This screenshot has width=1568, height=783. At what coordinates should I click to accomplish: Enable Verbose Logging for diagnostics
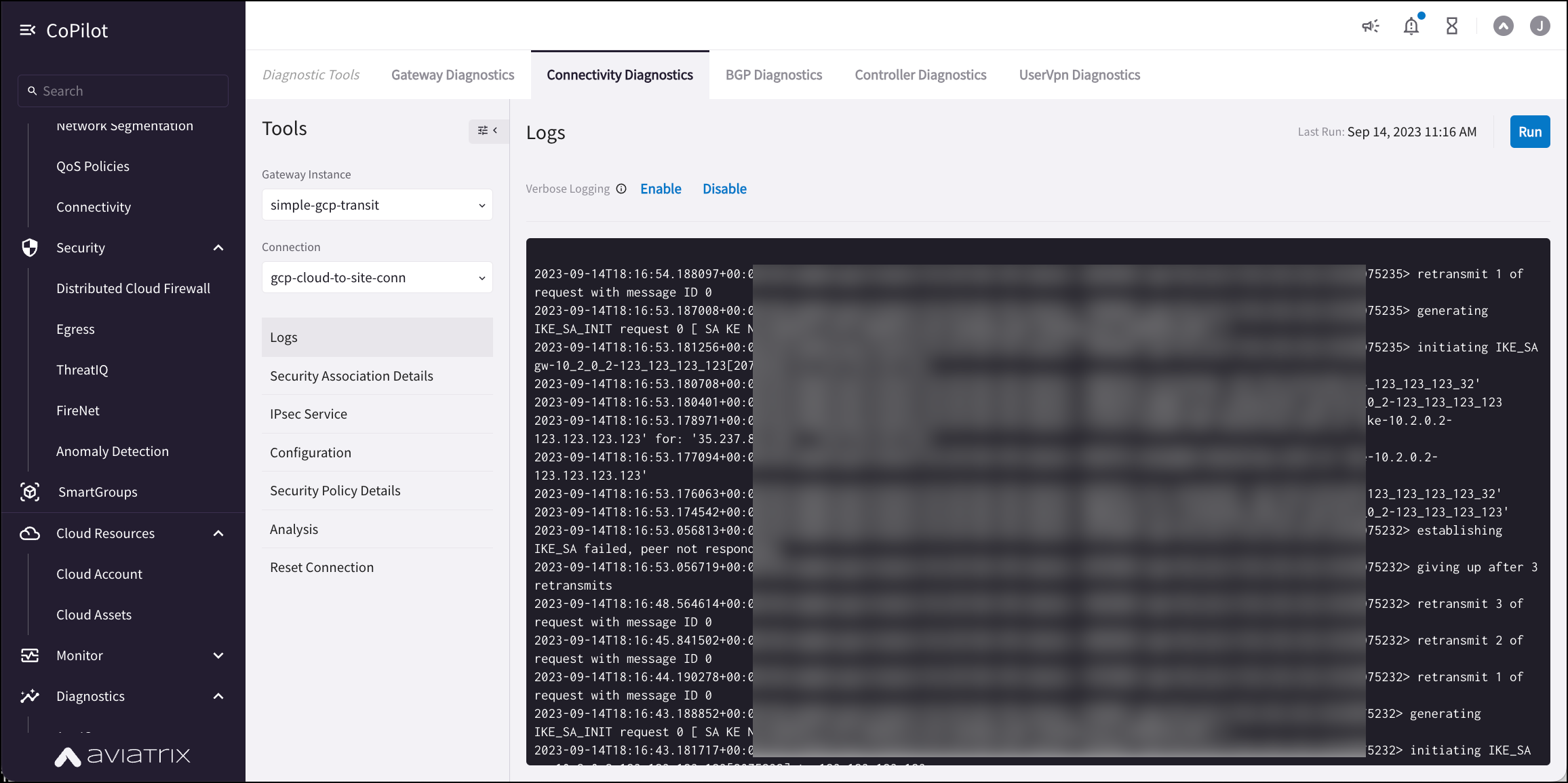pyautogui.click(x=661, y=188)
